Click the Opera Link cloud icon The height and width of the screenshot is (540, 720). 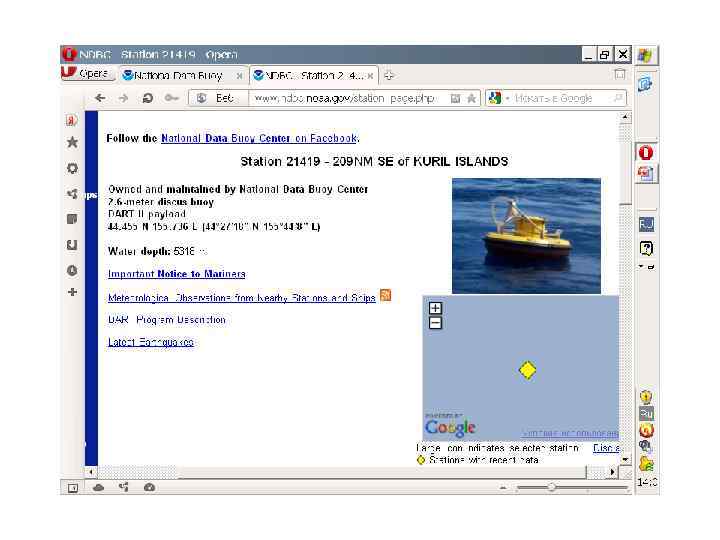[x=98, y=487]
